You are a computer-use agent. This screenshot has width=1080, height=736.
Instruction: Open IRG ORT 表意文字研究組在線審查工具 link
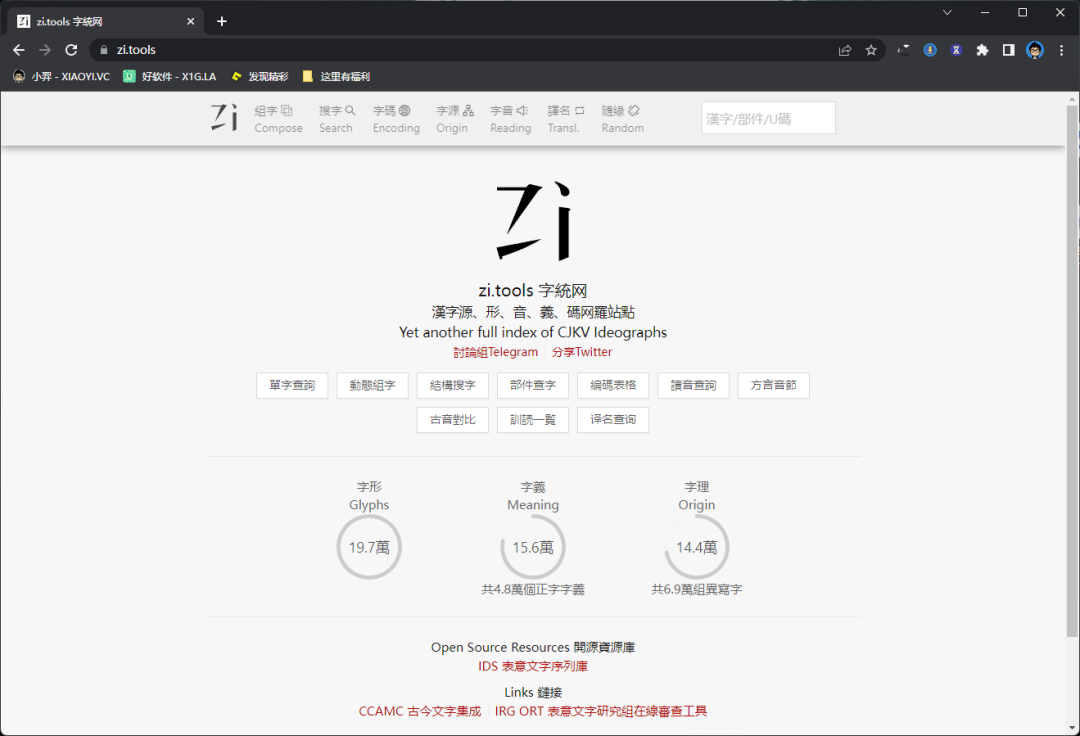601,711
